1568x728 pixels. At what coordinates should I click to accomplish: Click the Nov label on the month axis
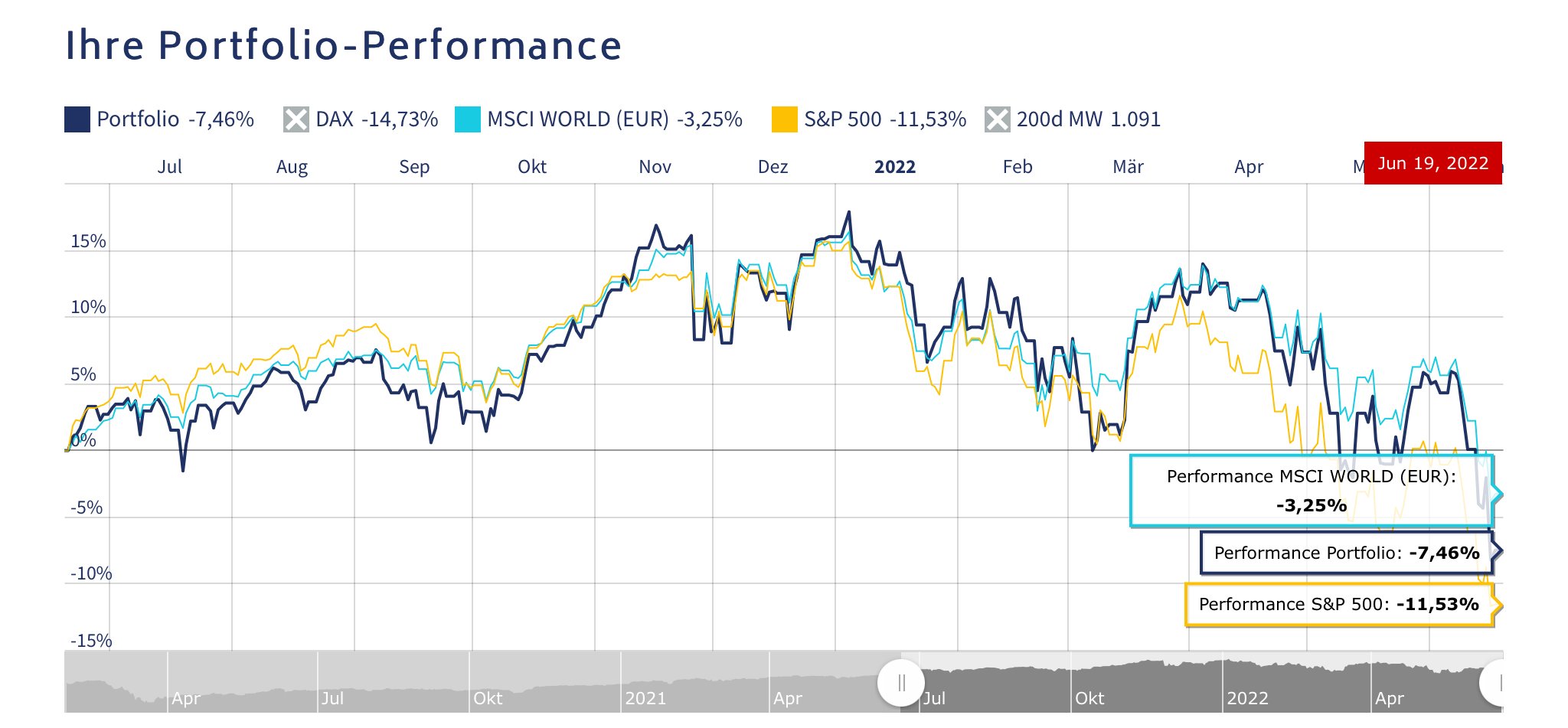tap(655, 167)
